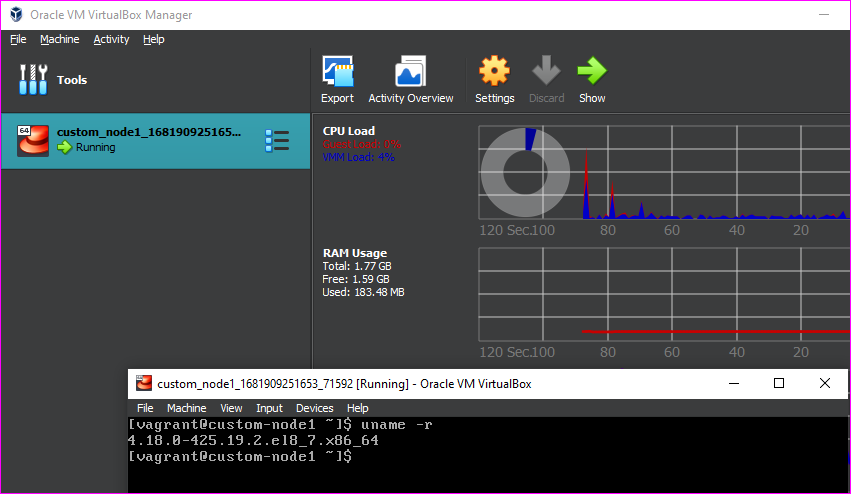
Task: Click the RAM Usage history graph
Action: pyautogui.click(x=664, y=294)
